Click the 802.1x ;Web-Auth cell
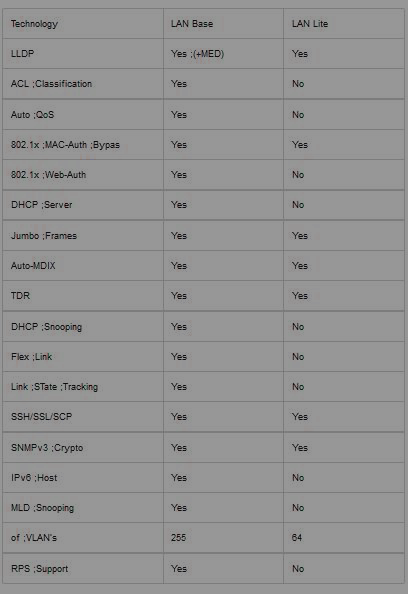Image resolution: width=408 pixels, height=594 pixels. (83, 175)
